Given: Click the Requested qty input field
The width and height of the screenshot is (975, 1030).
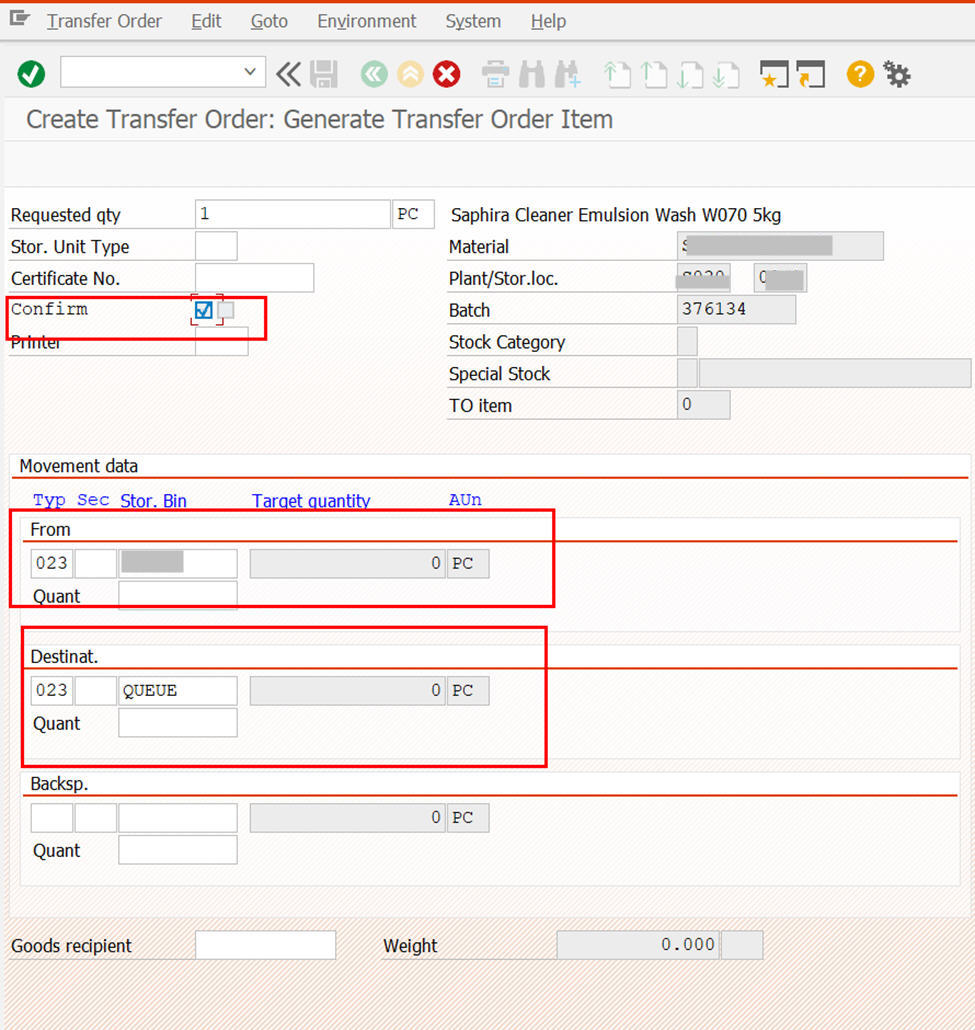Looking at the screenshot, I should [x=292, y=214].
